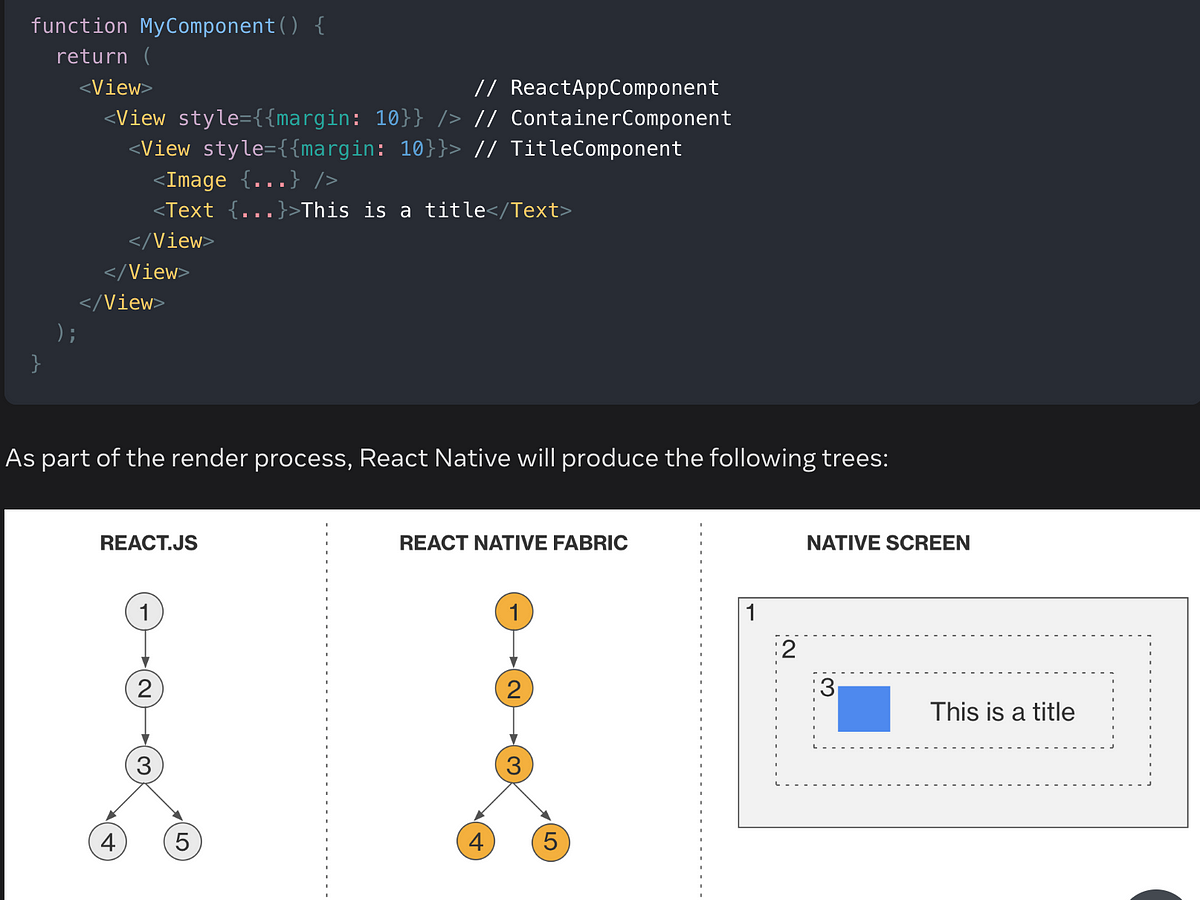Image resolution: width=1200 pixels, height=900 pixels.
Task: Select the text 'This is a title' in Native Screen
Action: [x=1002, y=712]
